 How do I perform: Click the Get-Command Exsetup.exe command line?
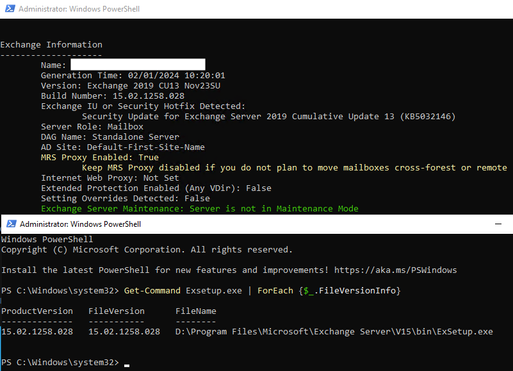262,291
